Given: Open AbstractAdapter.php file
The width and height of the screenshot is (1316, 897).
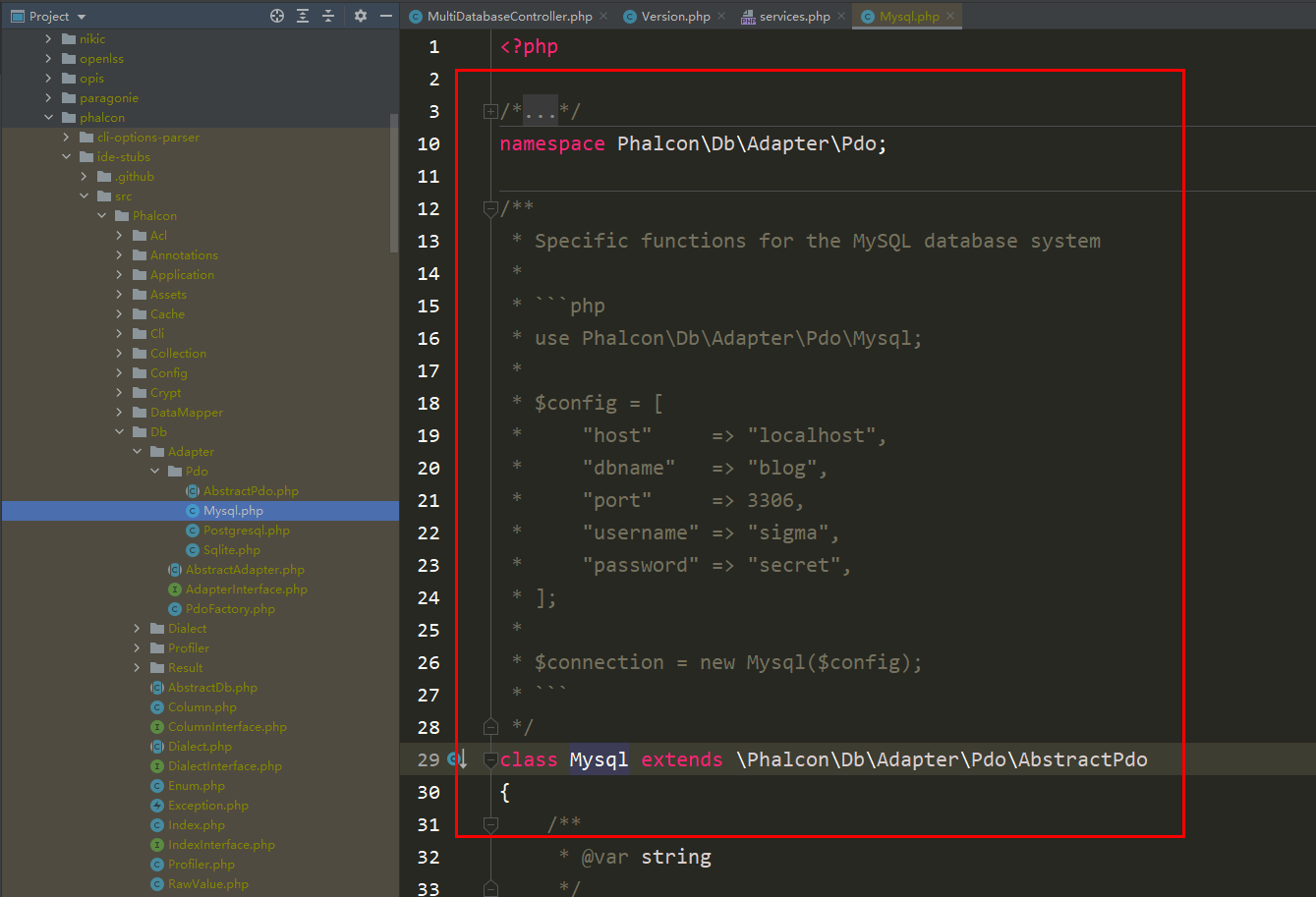Looking at the screenshot, I should 245,570.
